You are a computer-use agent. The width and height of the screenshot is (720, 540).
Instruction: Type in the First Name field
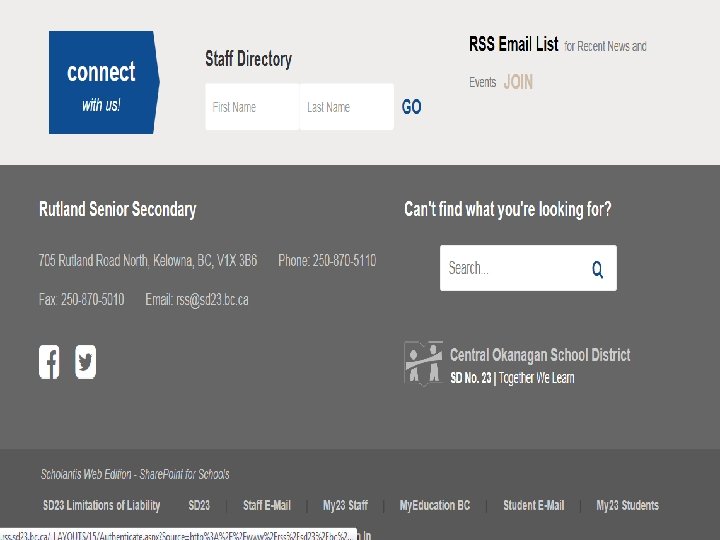click(x=252, y=107)
